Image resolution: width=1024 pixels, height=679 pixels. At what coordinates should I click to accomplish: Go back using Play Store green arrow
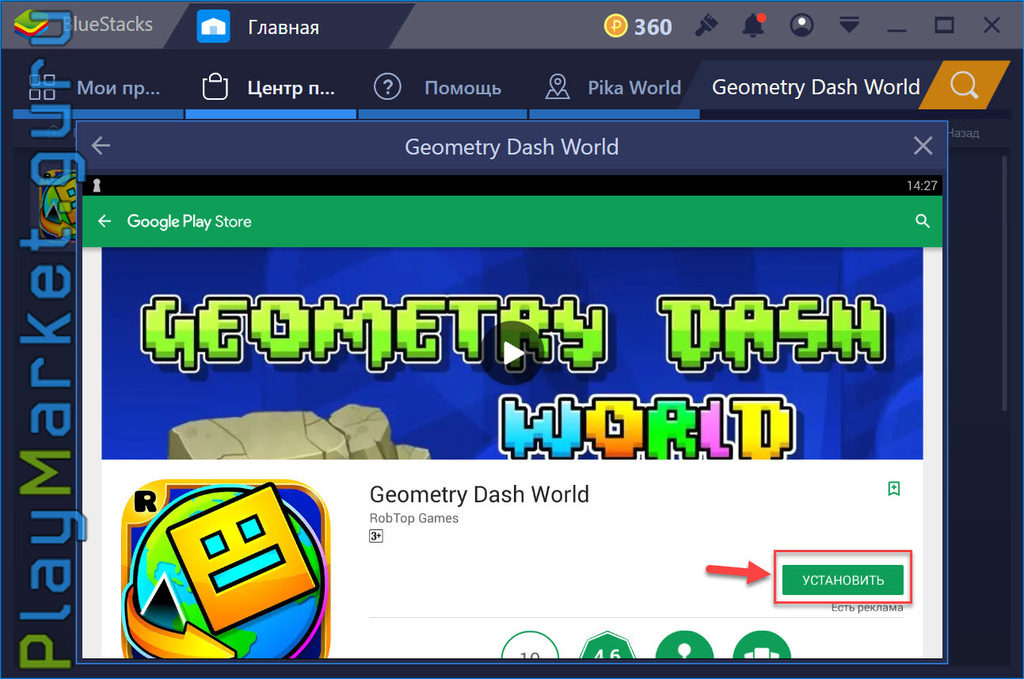104,221
